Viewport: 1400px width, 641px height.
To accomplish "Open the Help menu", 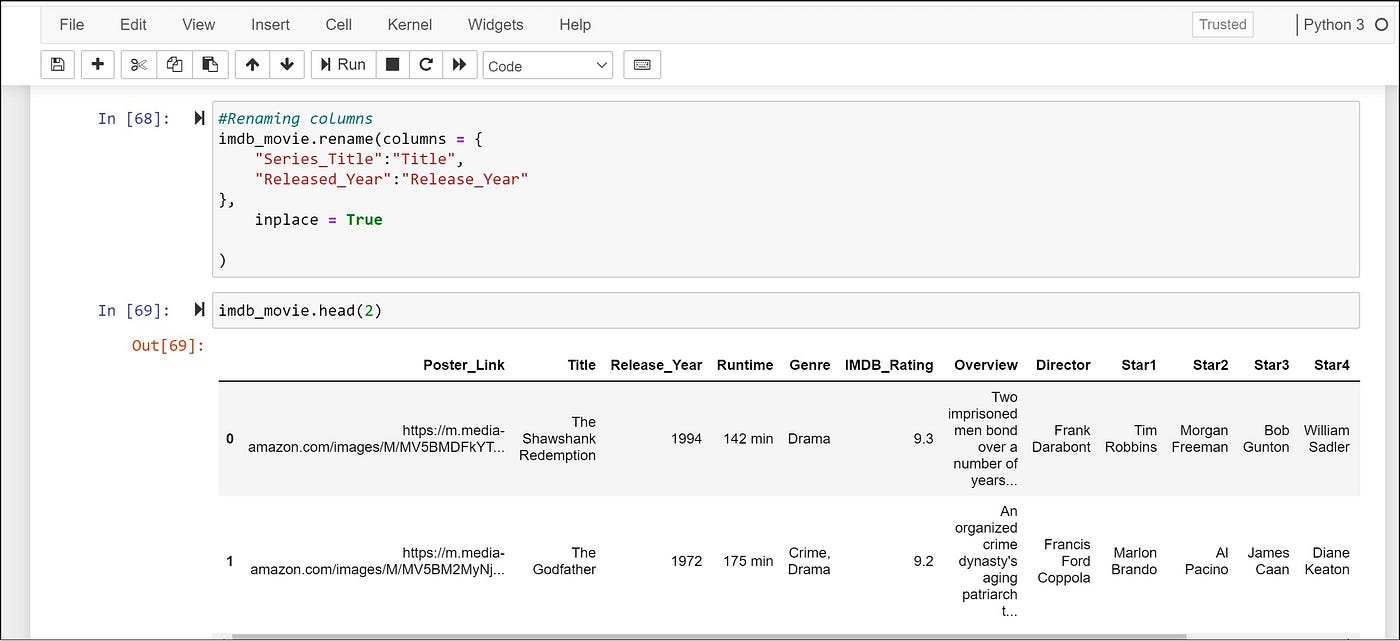I will (575, 24).
